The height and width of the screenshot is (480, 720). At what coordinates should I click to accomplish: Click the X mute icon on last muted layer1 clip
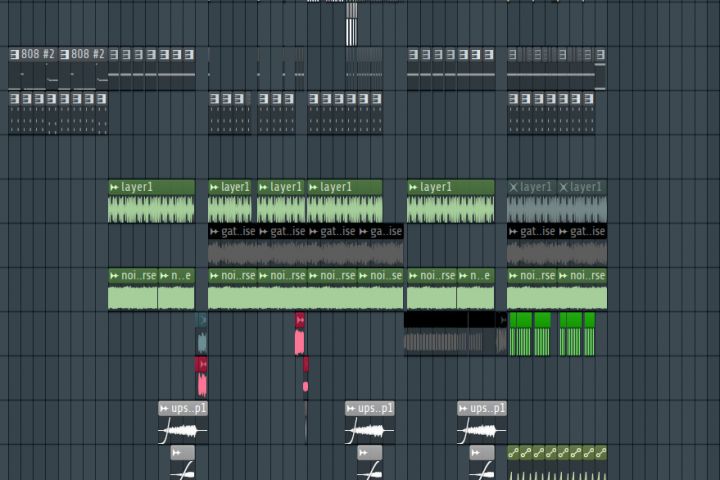pos(563,187)
